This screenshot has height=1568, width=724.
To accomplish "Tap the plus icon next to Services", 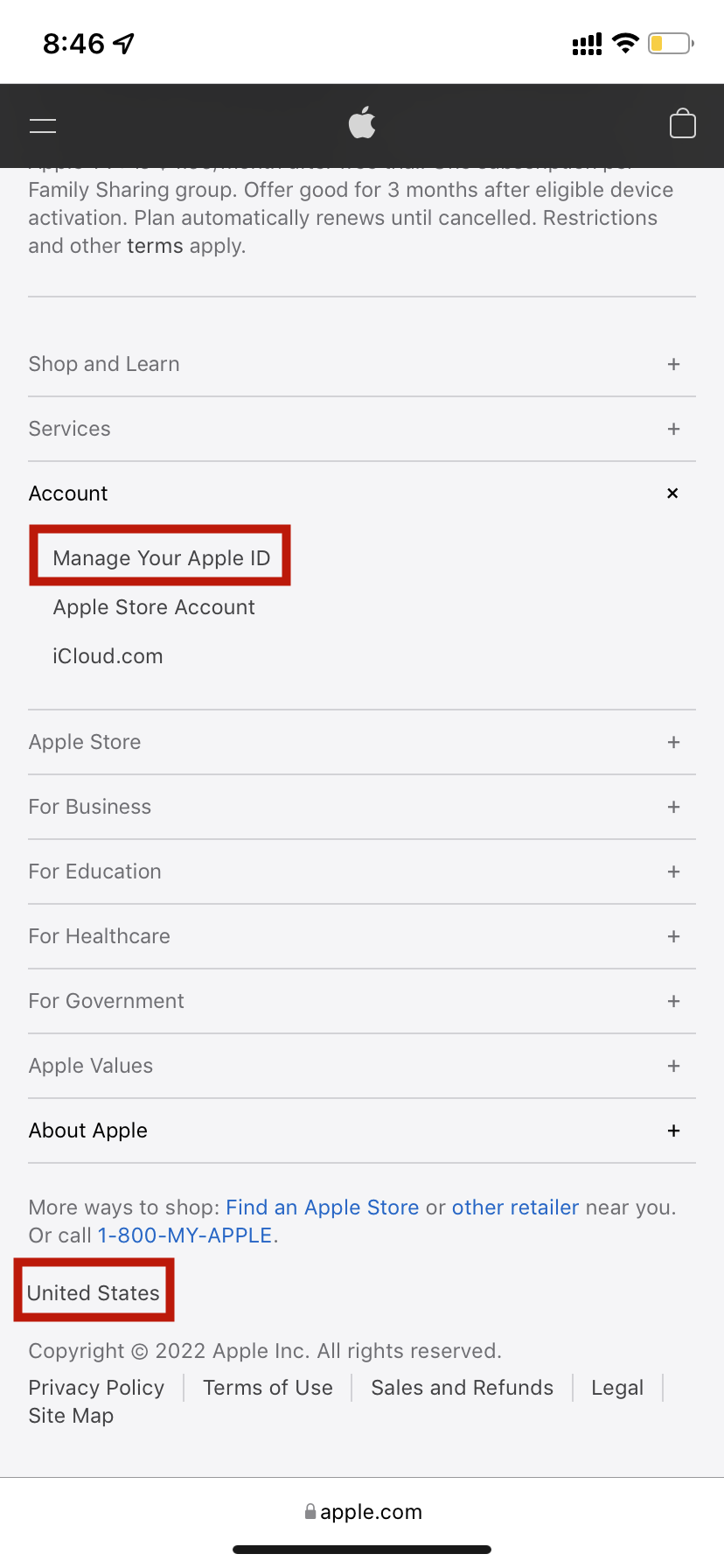I will pyautogui.click(x=673, y=429).
